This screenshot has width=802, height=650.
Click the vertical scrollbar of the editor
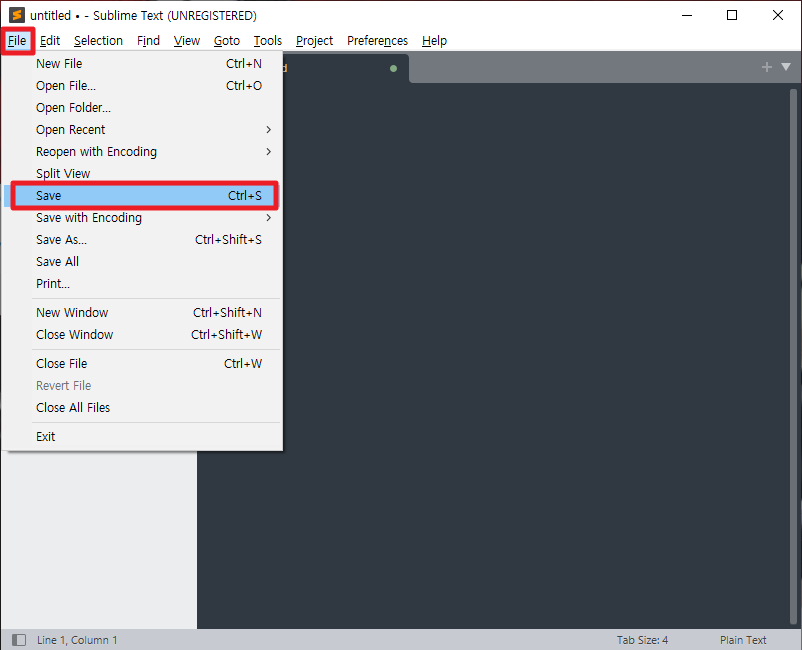(x=793, y=357)
